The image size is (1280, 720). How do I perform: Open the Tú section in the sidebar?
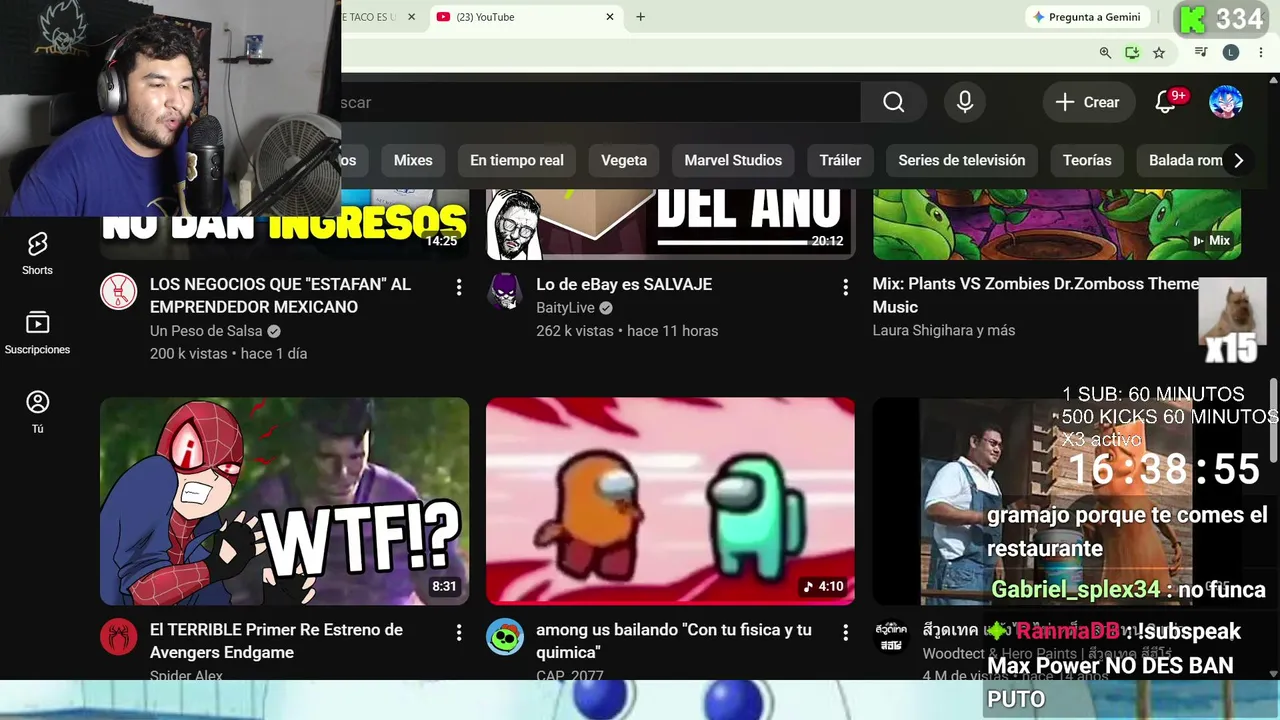37,412
